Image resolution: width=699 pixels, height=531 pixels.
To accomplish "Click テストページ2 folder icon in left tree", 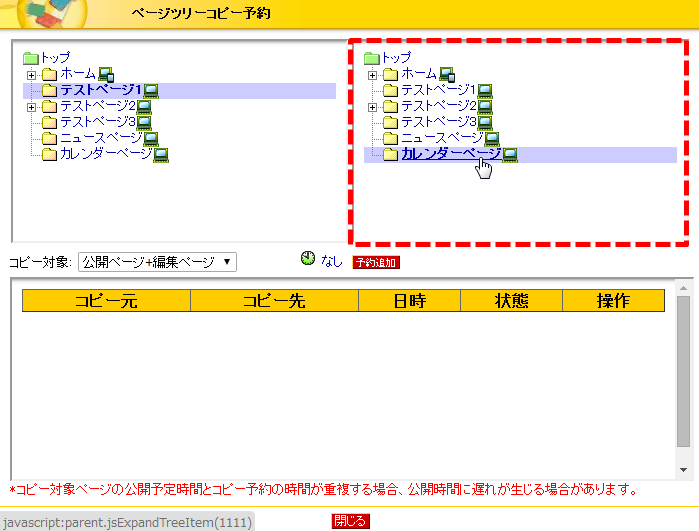I will (x=49, y=107).
